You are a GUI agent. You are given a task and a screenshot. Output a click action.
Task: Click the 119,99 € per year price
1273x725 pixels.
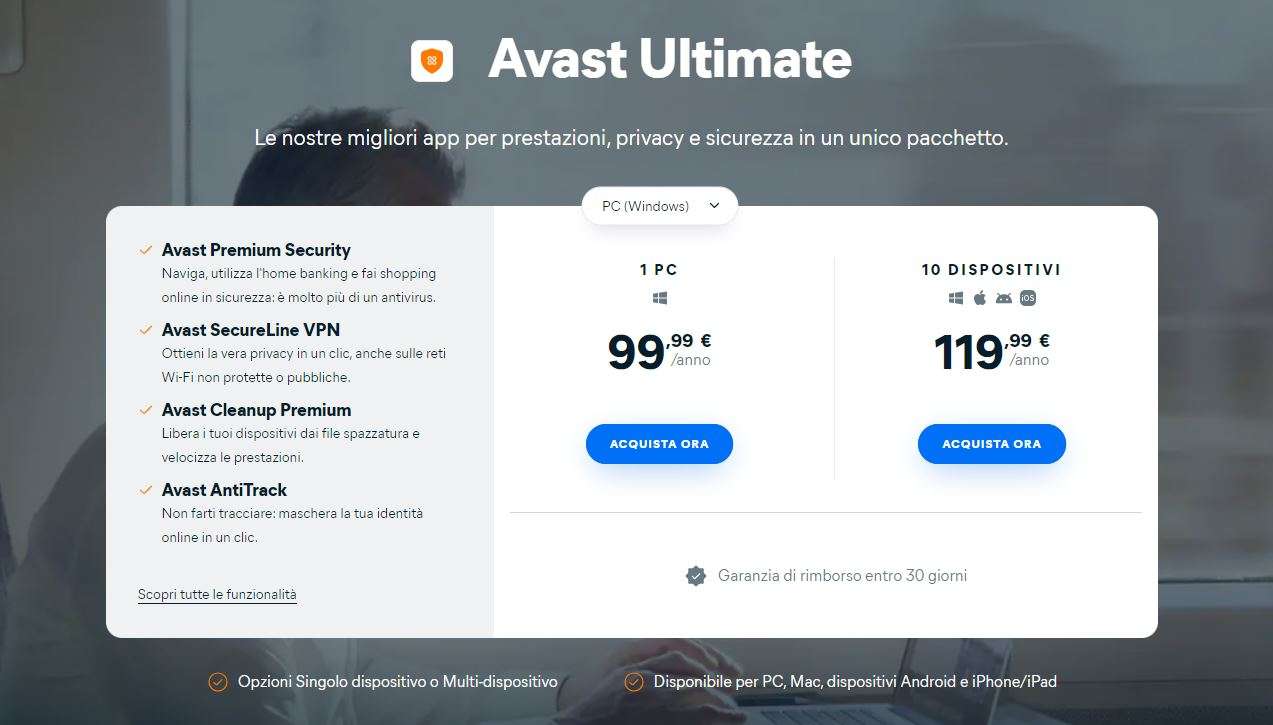click(991, 351)
